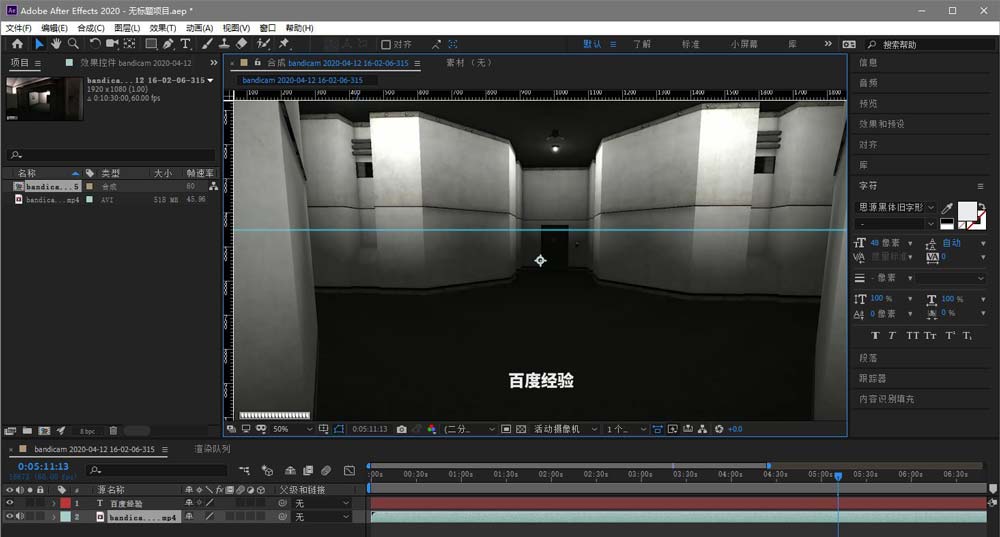Open the 跟踪器 panel

[x=872, y=378]
